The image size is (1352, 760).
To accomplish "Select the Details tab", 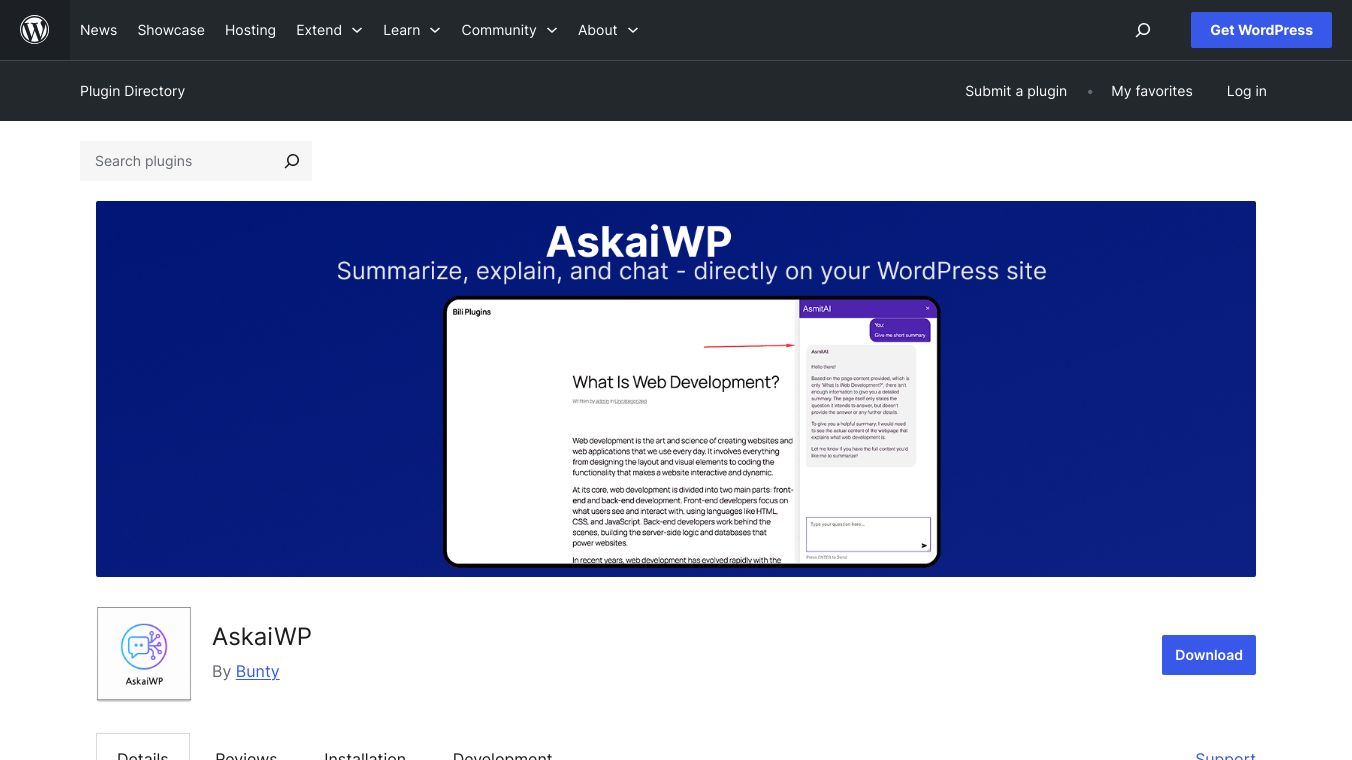I will (x=143, y=749).
